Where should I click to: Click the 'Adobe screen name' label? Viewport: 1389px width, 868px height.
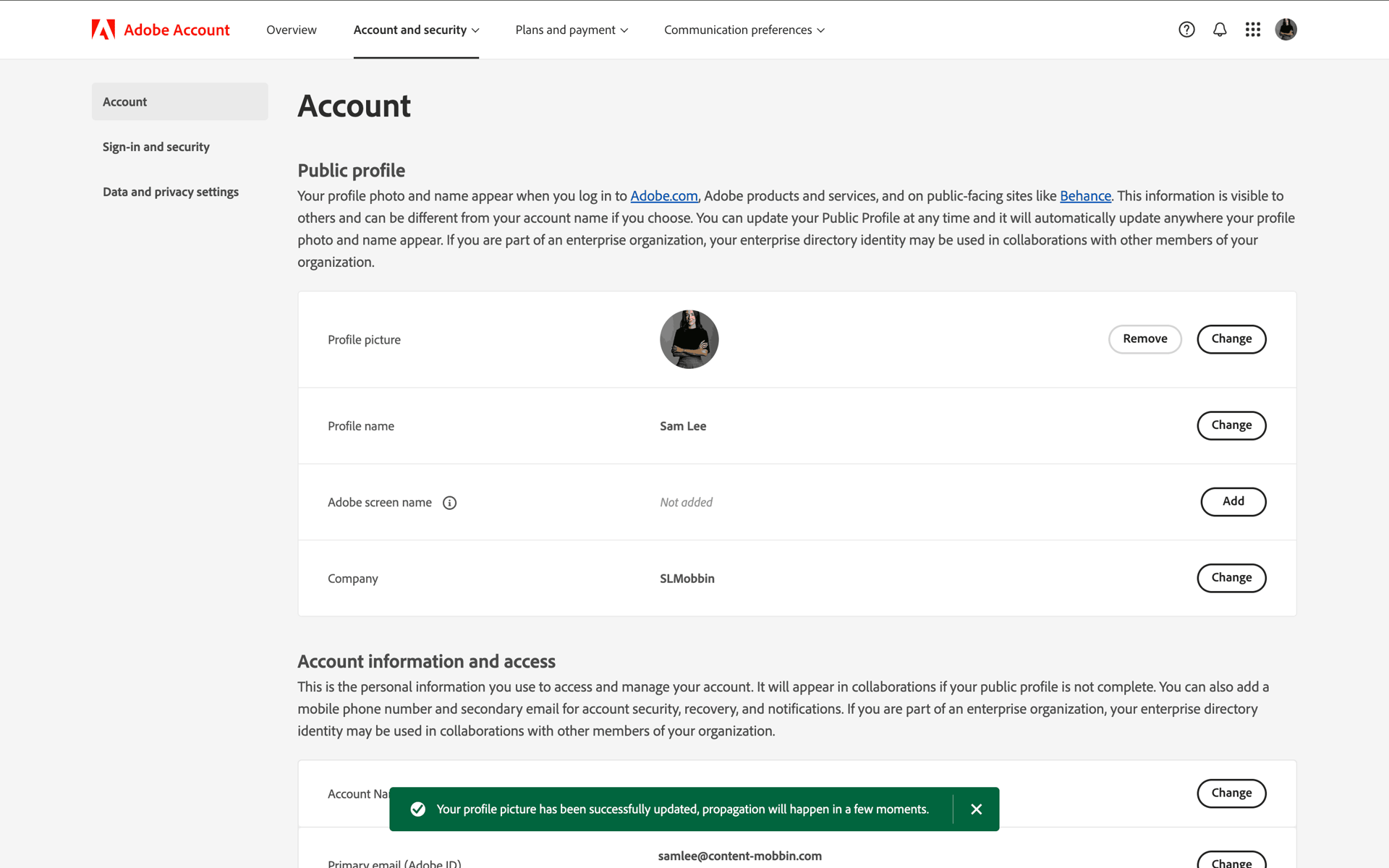(379, 503)
